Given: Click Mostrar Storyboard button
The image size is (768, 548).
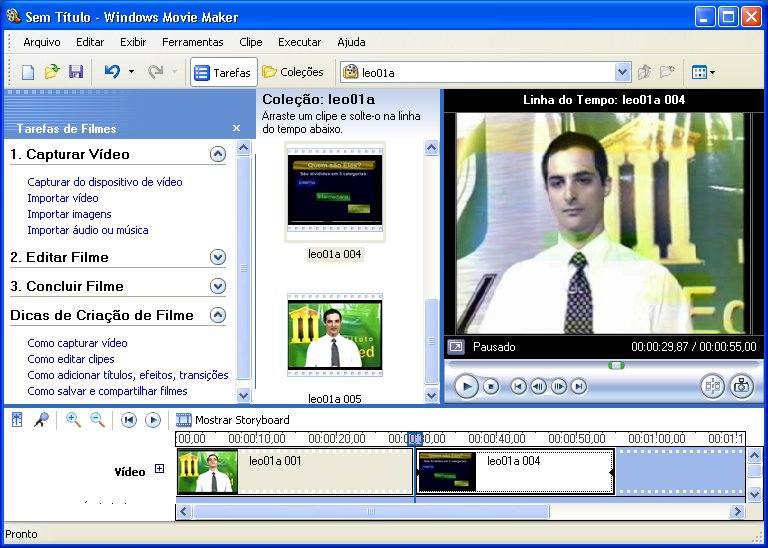Looking at the screenshot, I should click(233, 420).
